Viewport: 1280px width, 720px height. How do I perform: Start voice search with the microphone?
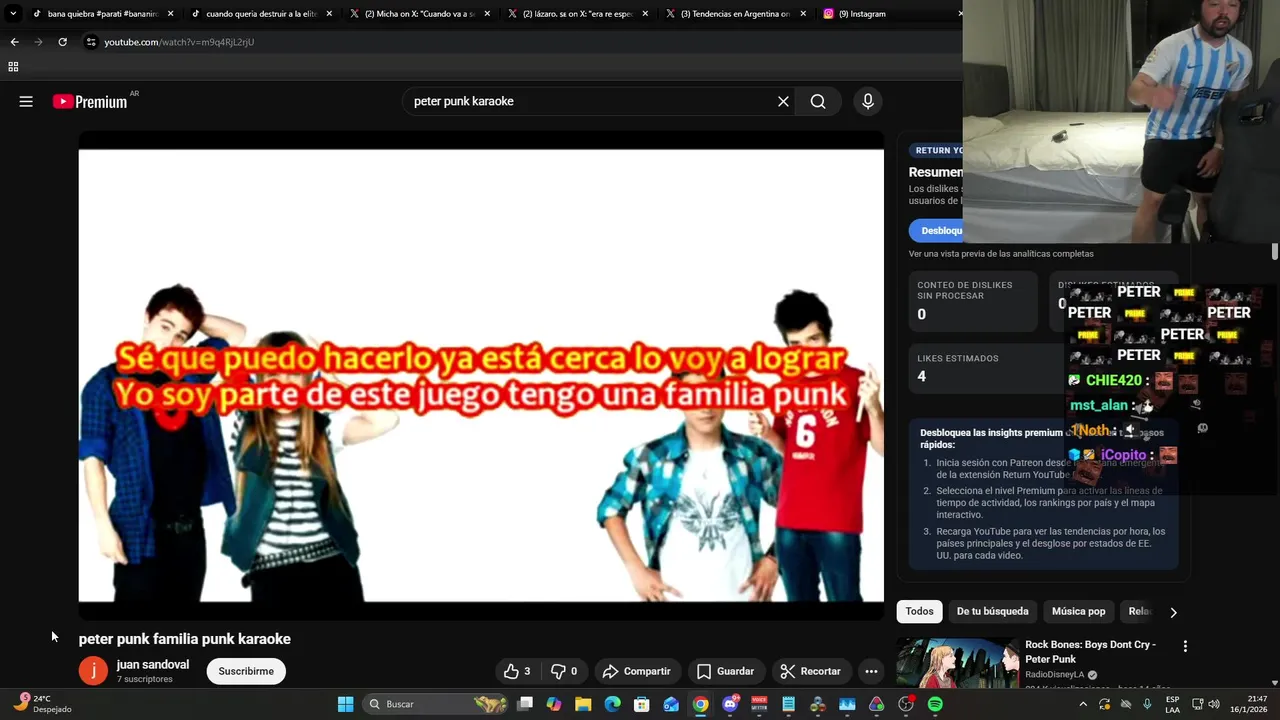[867, 101]
